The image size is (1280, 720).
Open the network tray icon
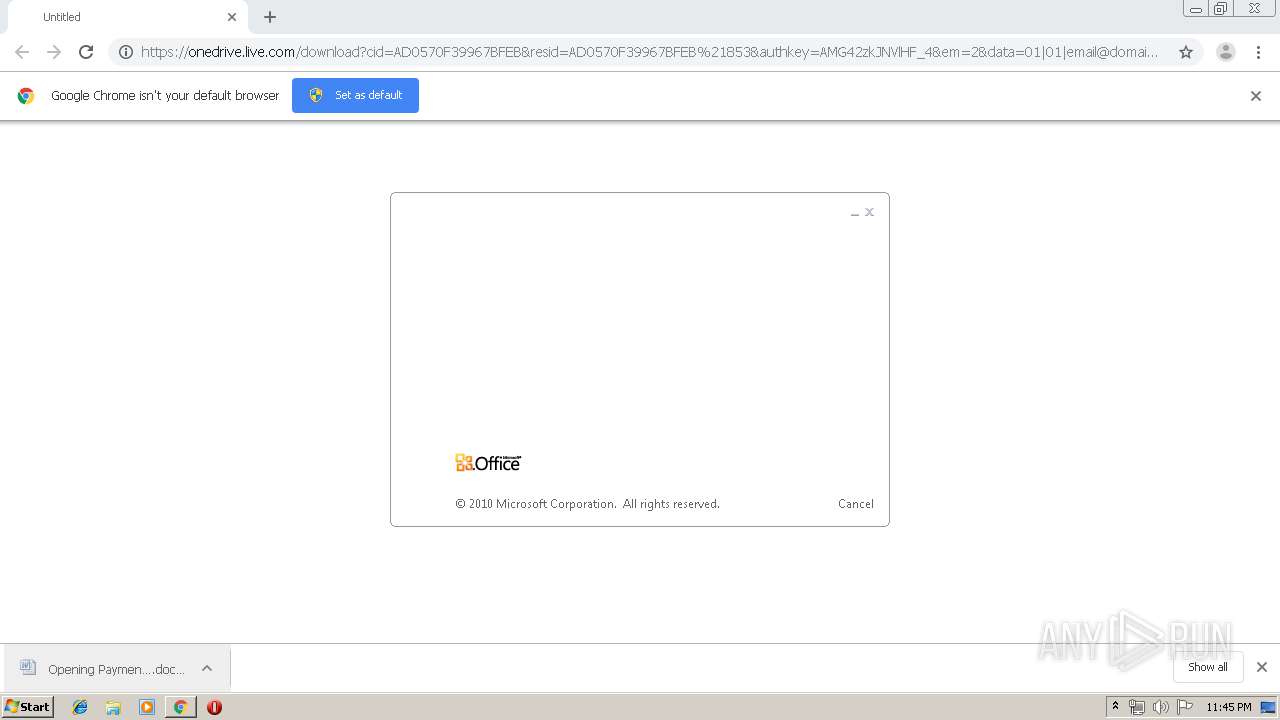pyautogui.click(x=1137, y=707)
